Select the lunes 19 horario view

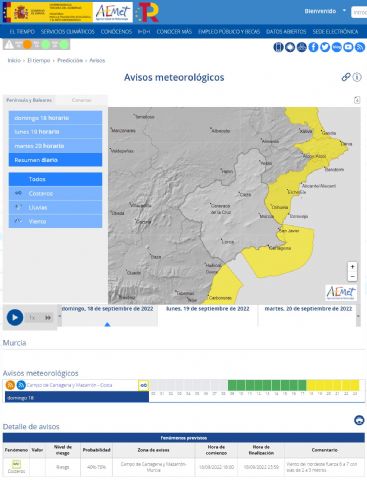click(55, 132)
